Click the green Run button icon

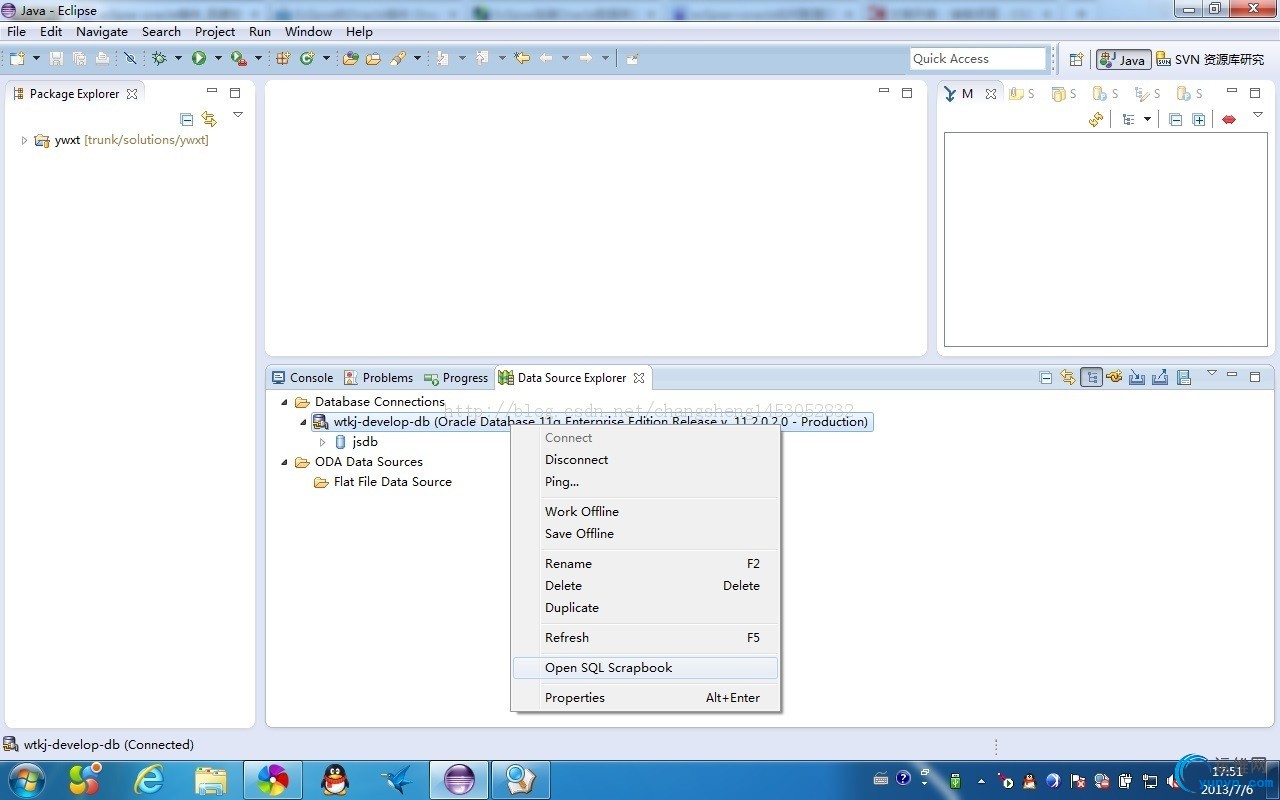point(199,59)
